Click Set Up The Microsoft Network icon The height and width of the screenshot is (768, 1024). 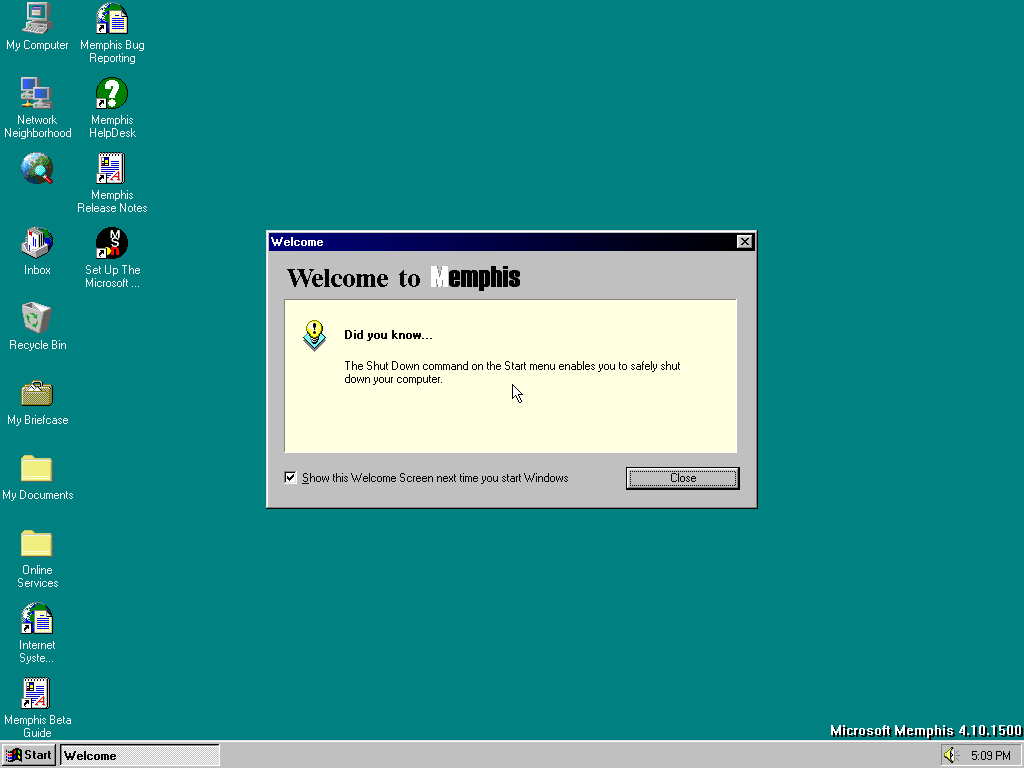[112, 244]
